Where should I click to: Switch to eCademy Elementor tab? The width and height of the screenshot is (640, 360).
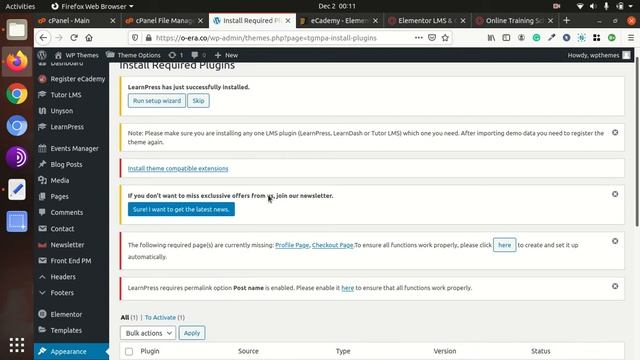(x=338, y=20)
